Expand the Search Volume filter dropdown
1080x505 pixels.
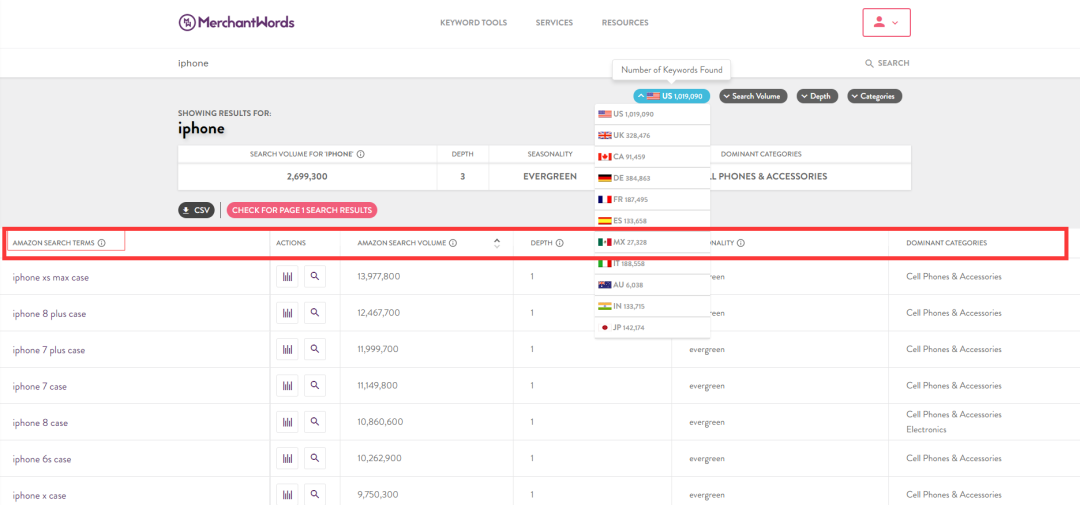(753, 96)
